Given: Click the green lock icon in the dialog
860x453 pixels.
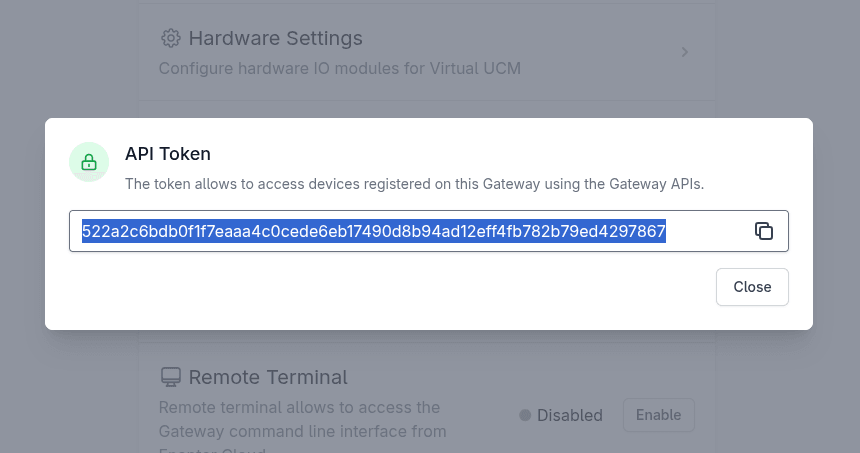Looking at the screenshot, I should [89, 162].
